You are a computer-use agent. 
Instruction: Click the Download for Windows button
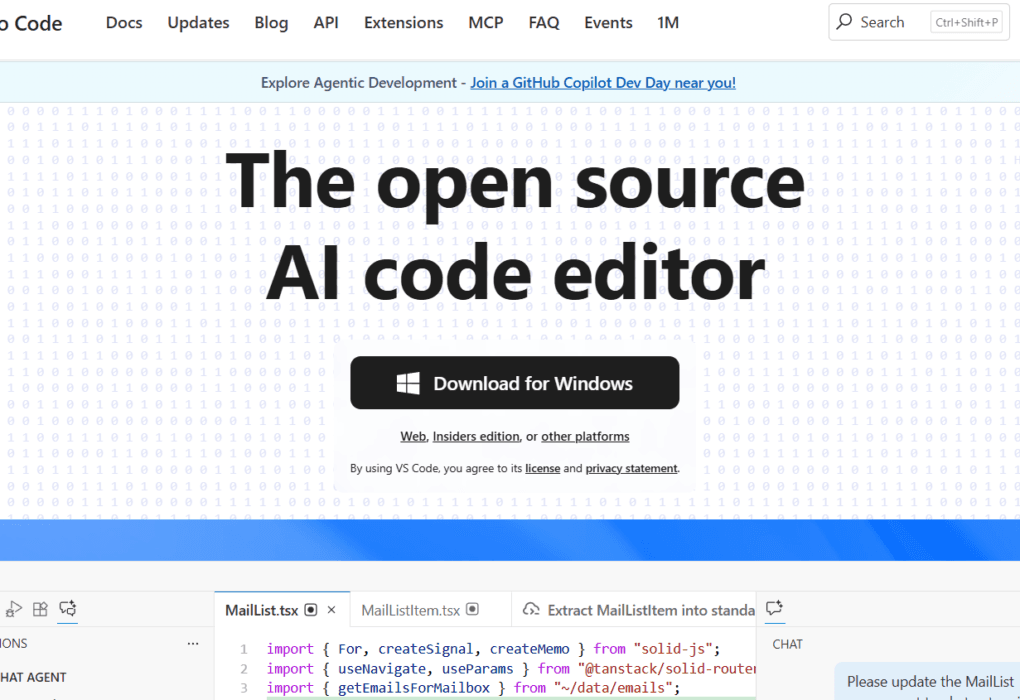pos(514,382)
